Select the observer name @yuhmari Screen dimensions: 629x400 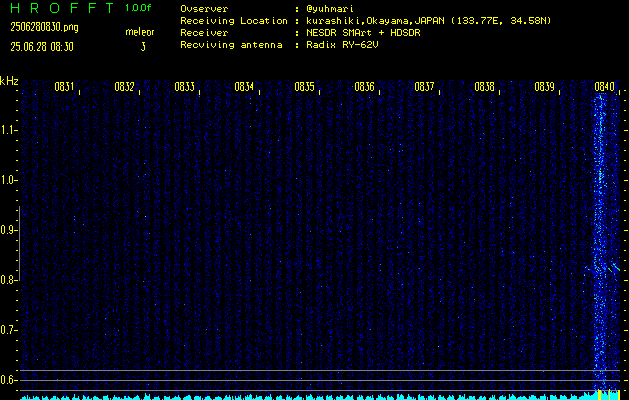point(330,9)
